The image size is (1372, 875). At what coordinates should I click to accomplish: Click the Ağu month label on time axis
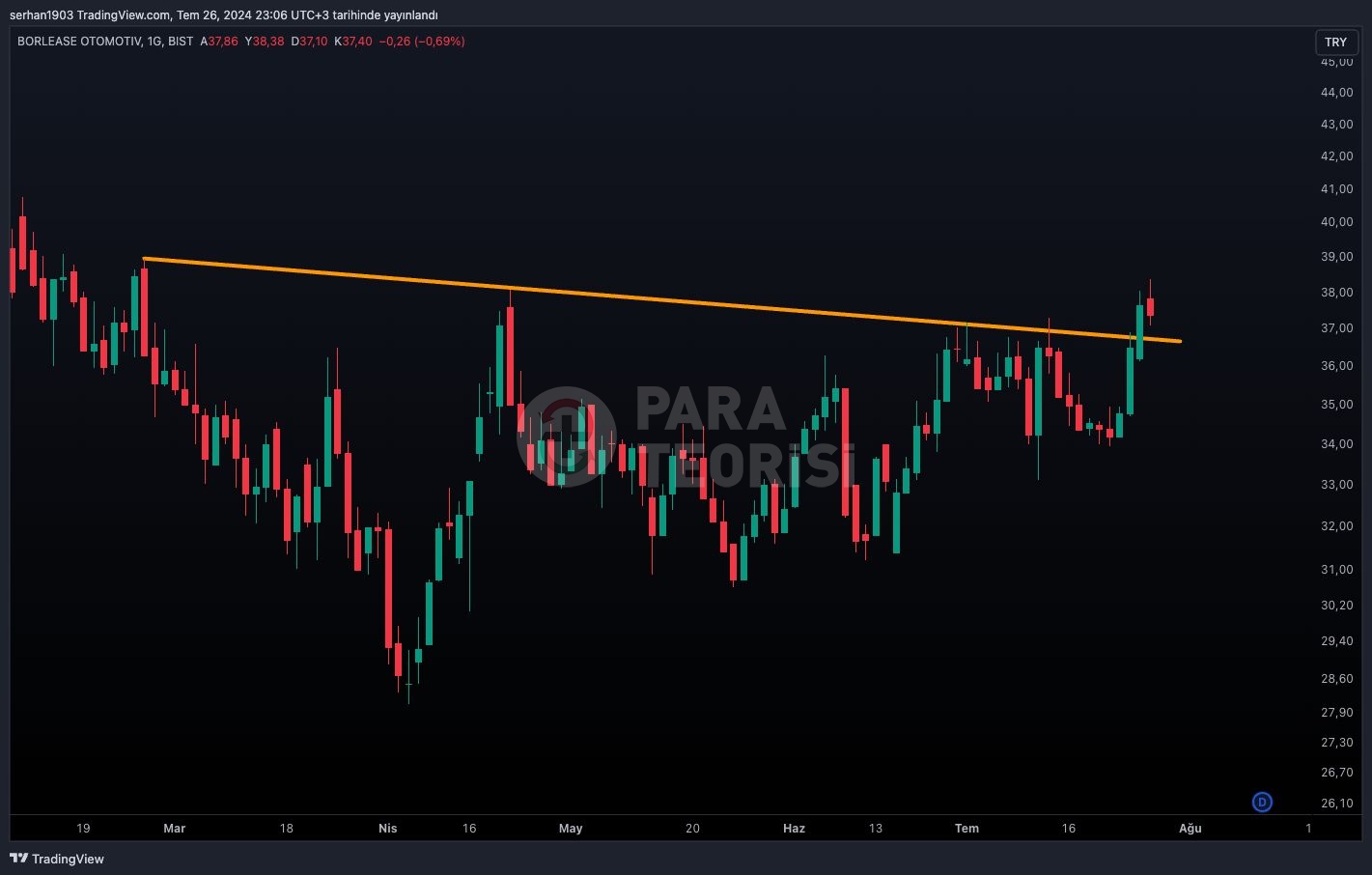1190,829
